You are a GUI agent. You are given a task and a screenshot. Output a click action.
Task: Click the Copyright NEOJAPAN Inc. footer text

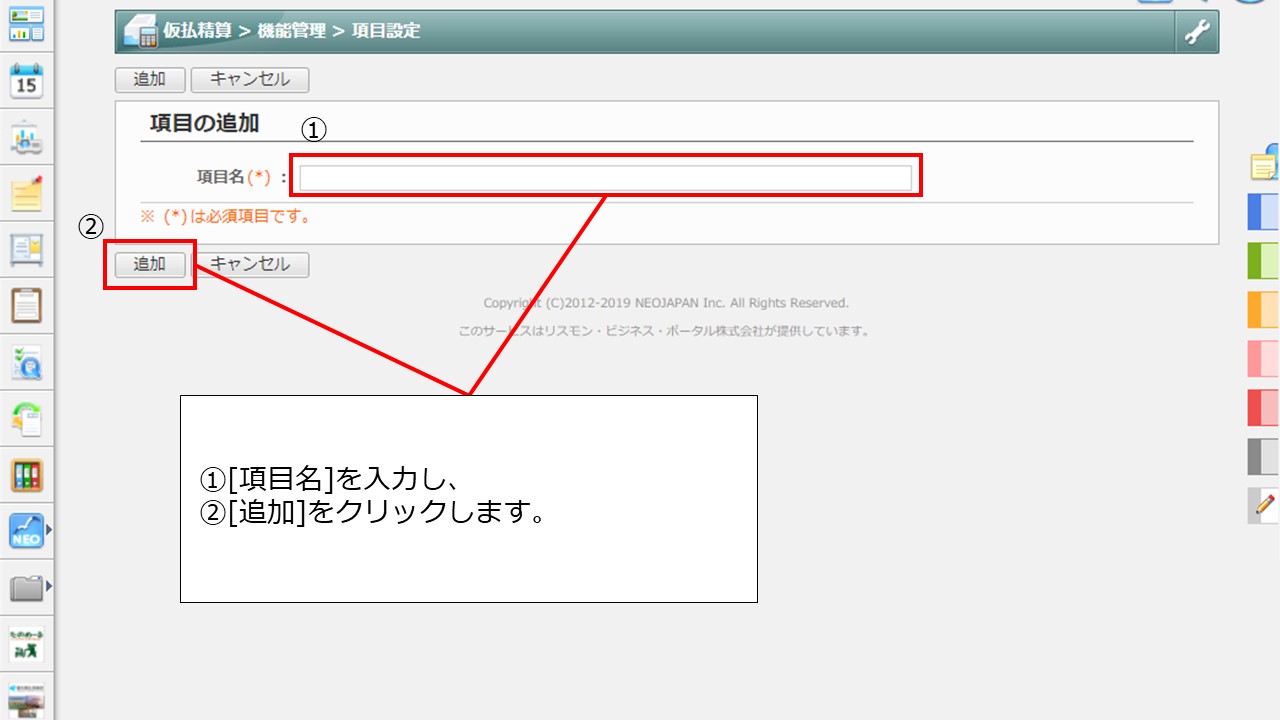(x=666, y=303)
